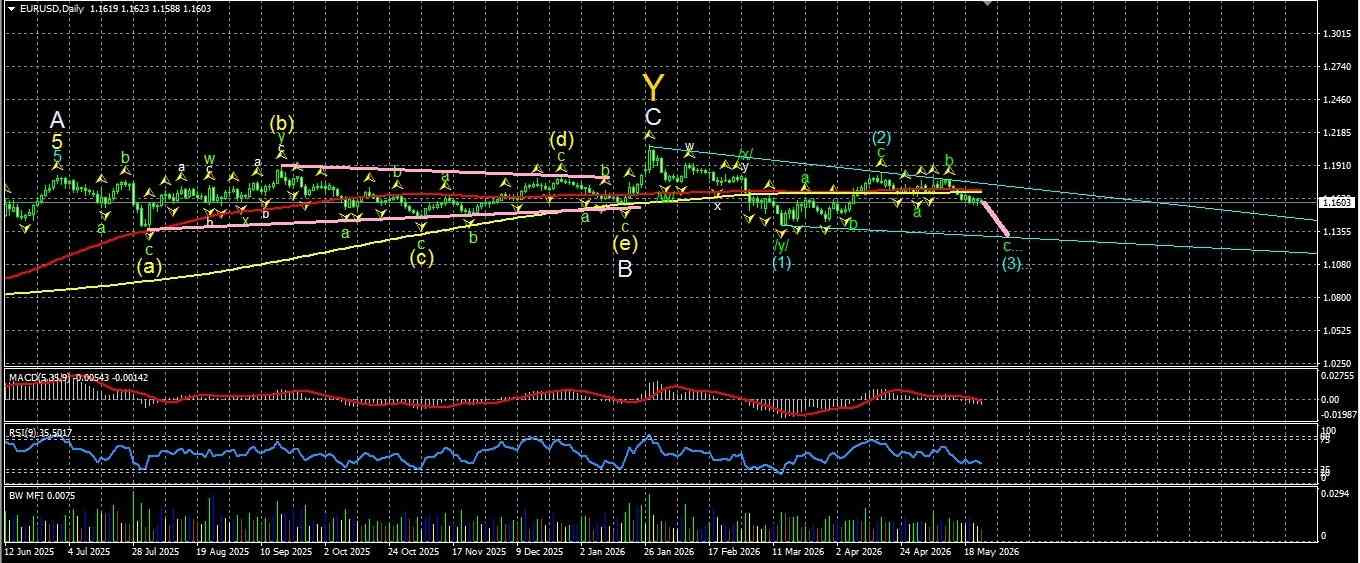Select the yellow (b) wave label

[x=282, y=124]
